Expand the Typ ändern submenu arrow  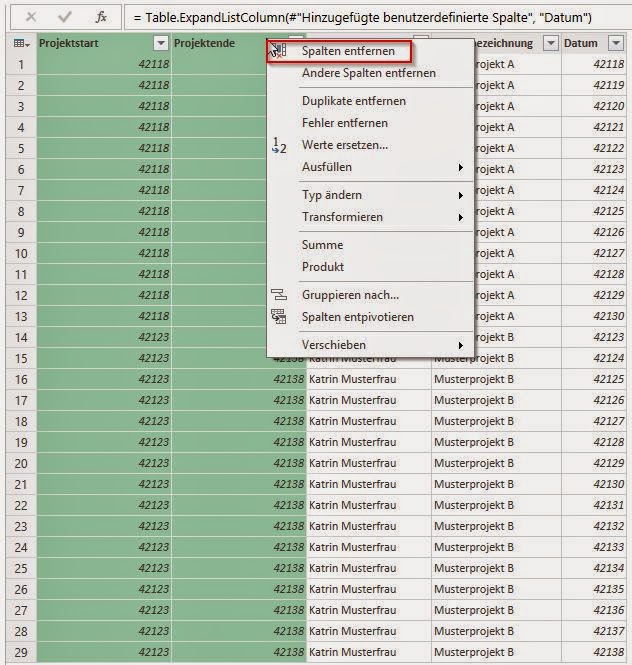click(x=461, y=196)
